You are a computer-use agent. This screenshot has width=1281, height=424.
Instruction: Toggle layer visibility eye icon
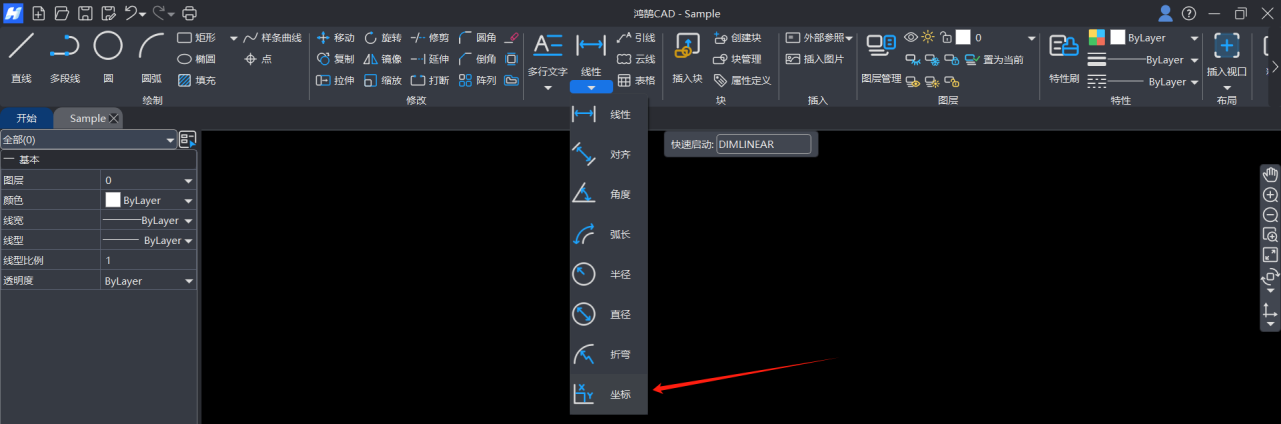coord(911,37)
